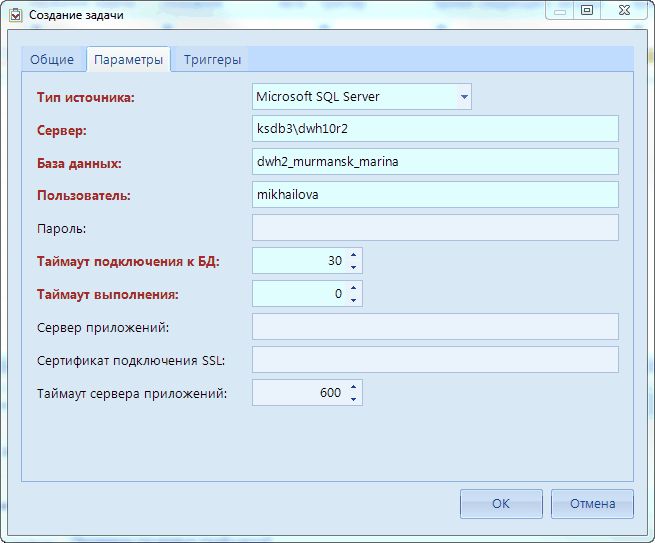The height and width of the screenshot is (543, 655).
Task: Increase the Таймаут выполнения value
Action: point(354,289)
